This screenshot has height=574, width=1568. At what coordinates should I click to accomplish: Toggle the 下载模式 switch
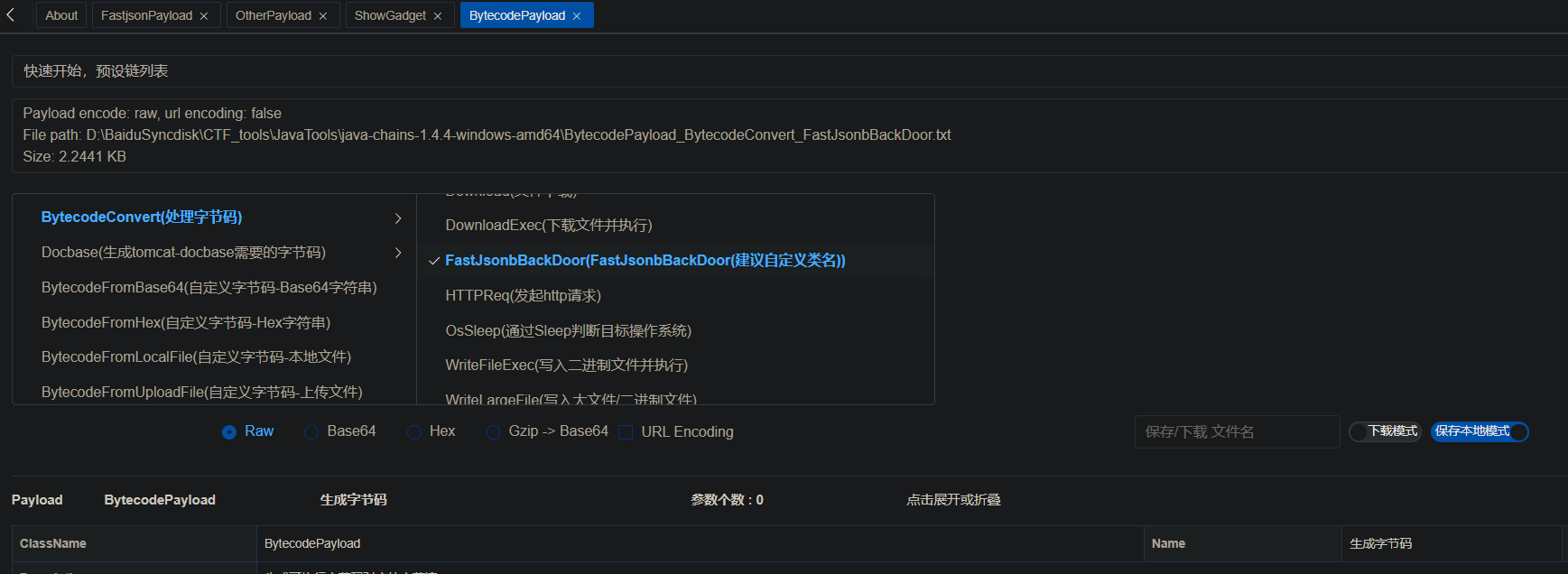click(1385, 431)
